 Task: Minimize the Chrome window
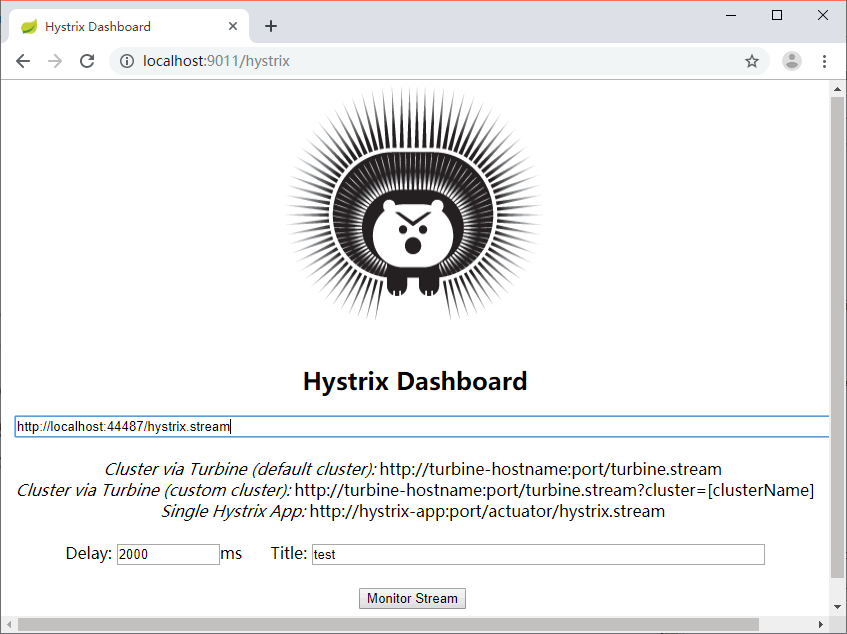pos(731,15)
